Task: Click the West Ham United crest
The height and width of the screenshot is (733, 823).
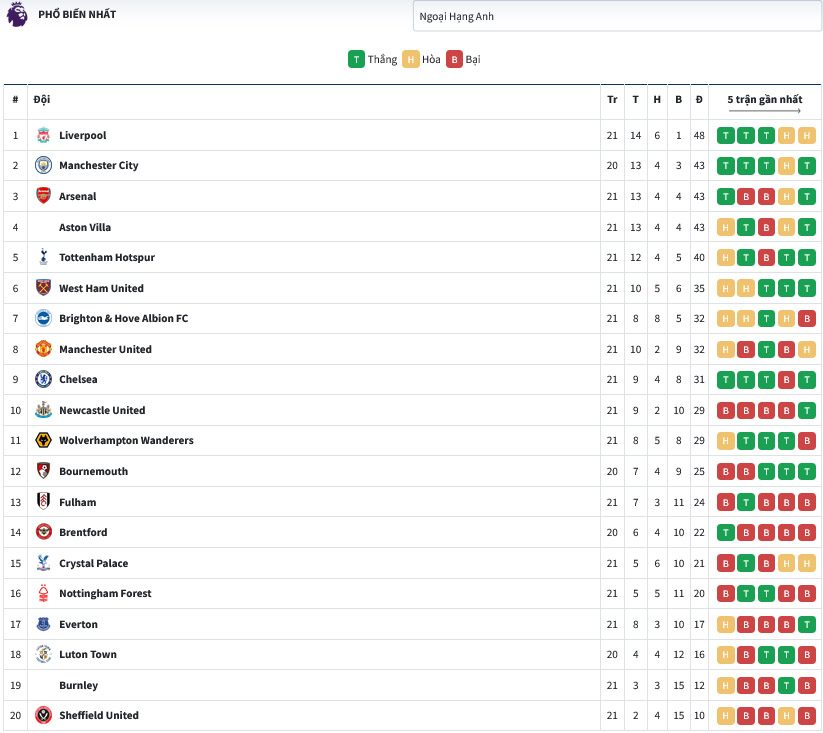Action: (43, 288)
